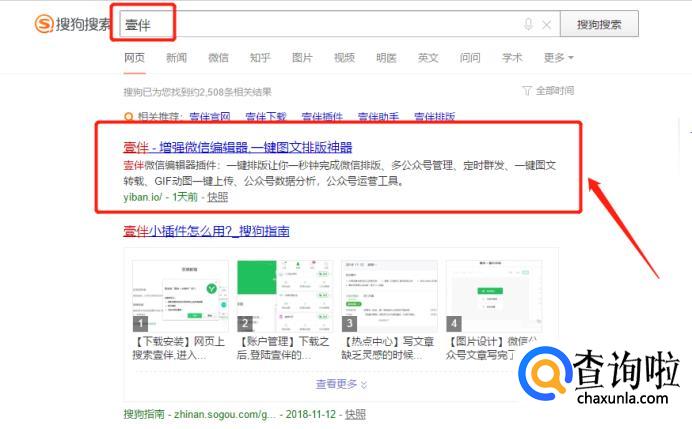Switch to the 微信 tab
This screenshot has height=429, width=692.
pyautogui.click(x=218, y=58)
